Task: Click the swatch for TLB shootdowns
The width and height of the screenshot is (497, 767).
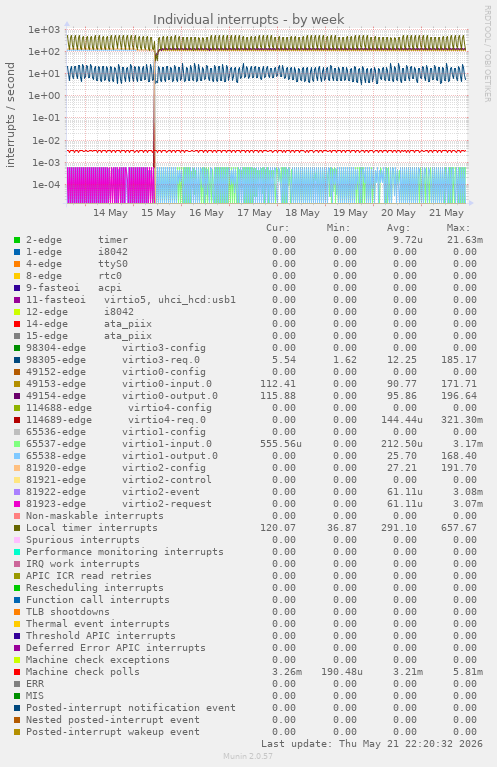Action: (x=17, y=611)
